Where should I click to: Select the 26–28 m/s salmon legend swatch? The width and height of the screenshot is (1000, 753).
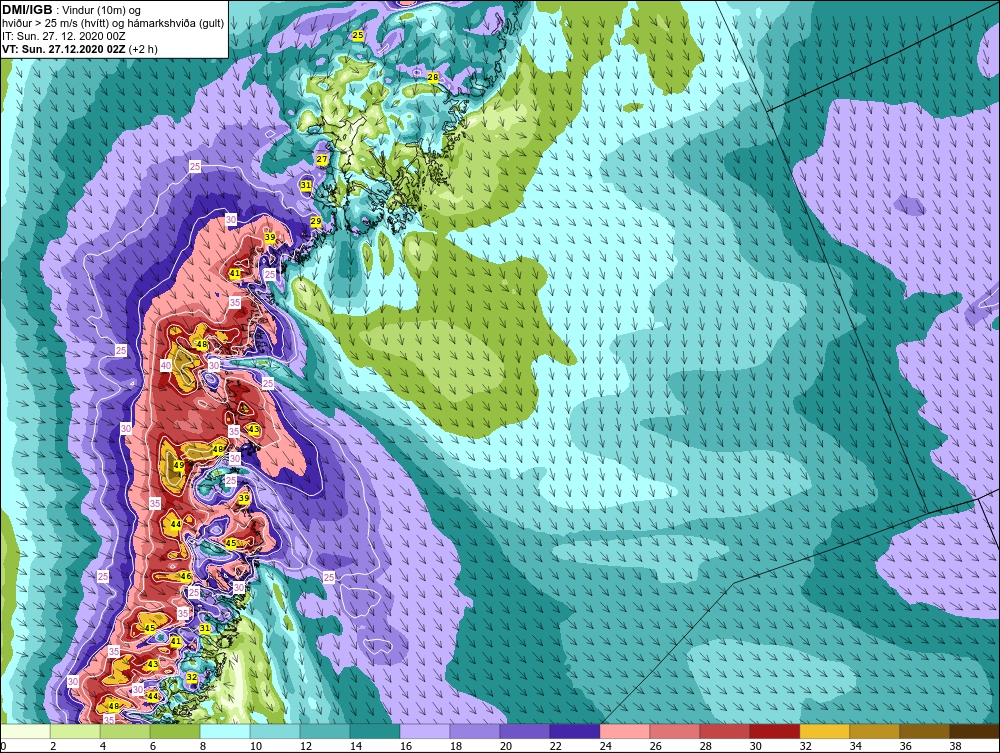[x=675, y=731]
